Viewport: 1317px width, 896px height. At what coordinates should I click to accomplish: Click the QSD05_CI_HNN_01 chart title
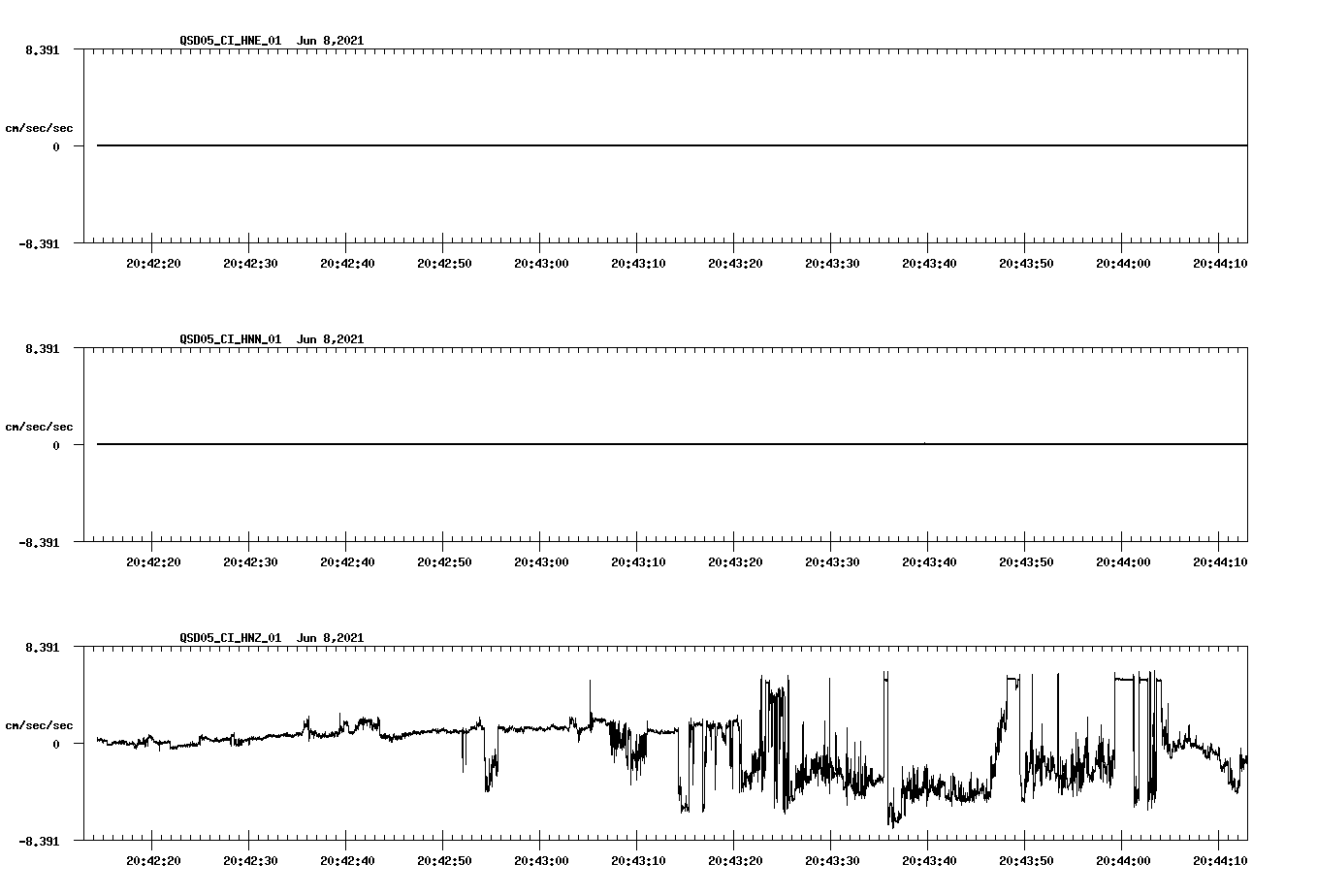[272, 339]
